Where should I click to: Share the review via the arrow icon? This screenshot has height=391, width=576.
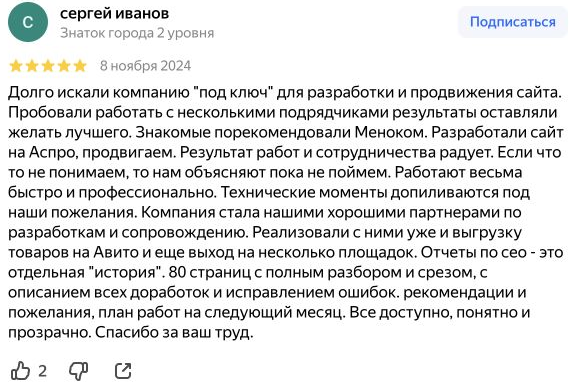click(123, 371)
